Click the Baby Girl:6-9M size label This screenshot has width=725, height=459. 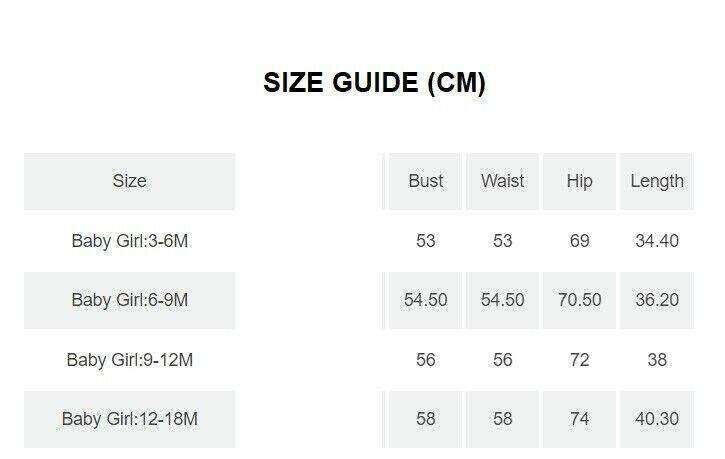click(129, 300)
